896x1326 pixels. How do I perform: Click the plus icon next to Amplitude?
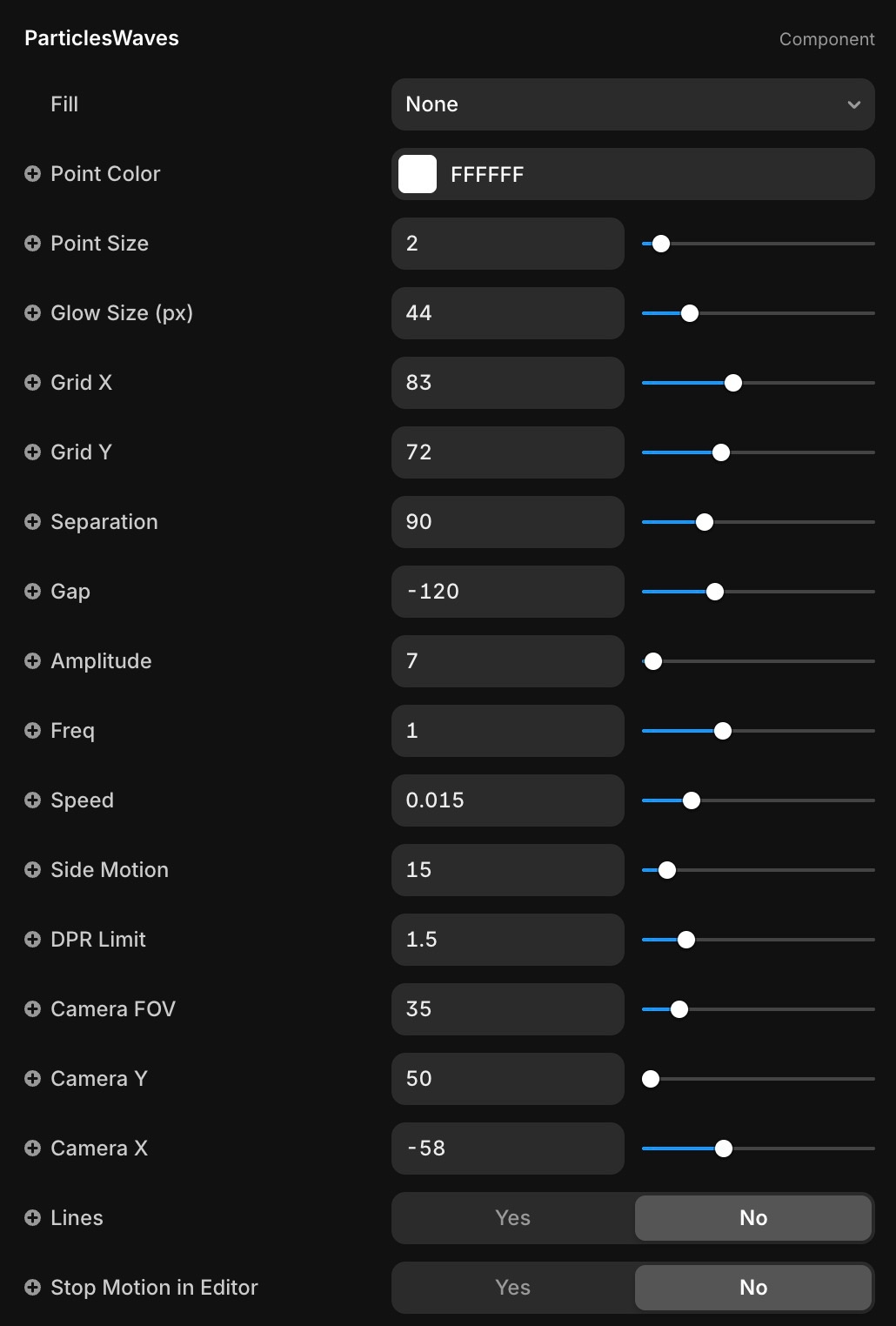tap(32, 661)
